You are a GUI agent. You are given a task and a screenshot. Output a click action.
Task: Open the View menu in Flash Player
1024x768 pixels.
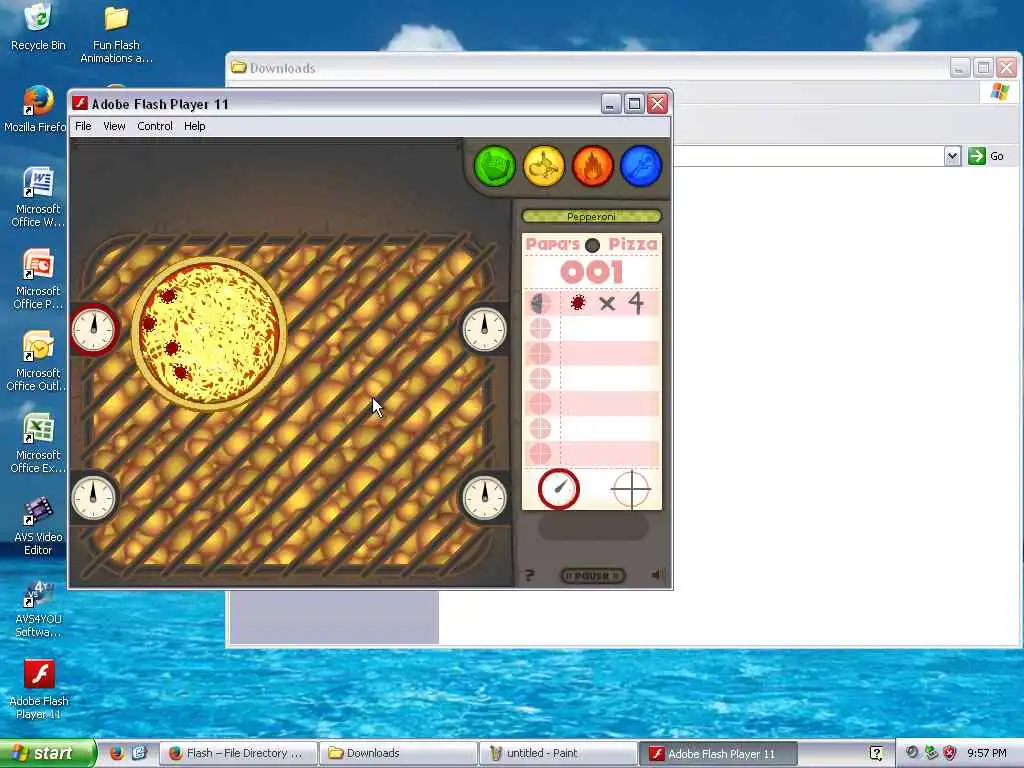point(114,126)
